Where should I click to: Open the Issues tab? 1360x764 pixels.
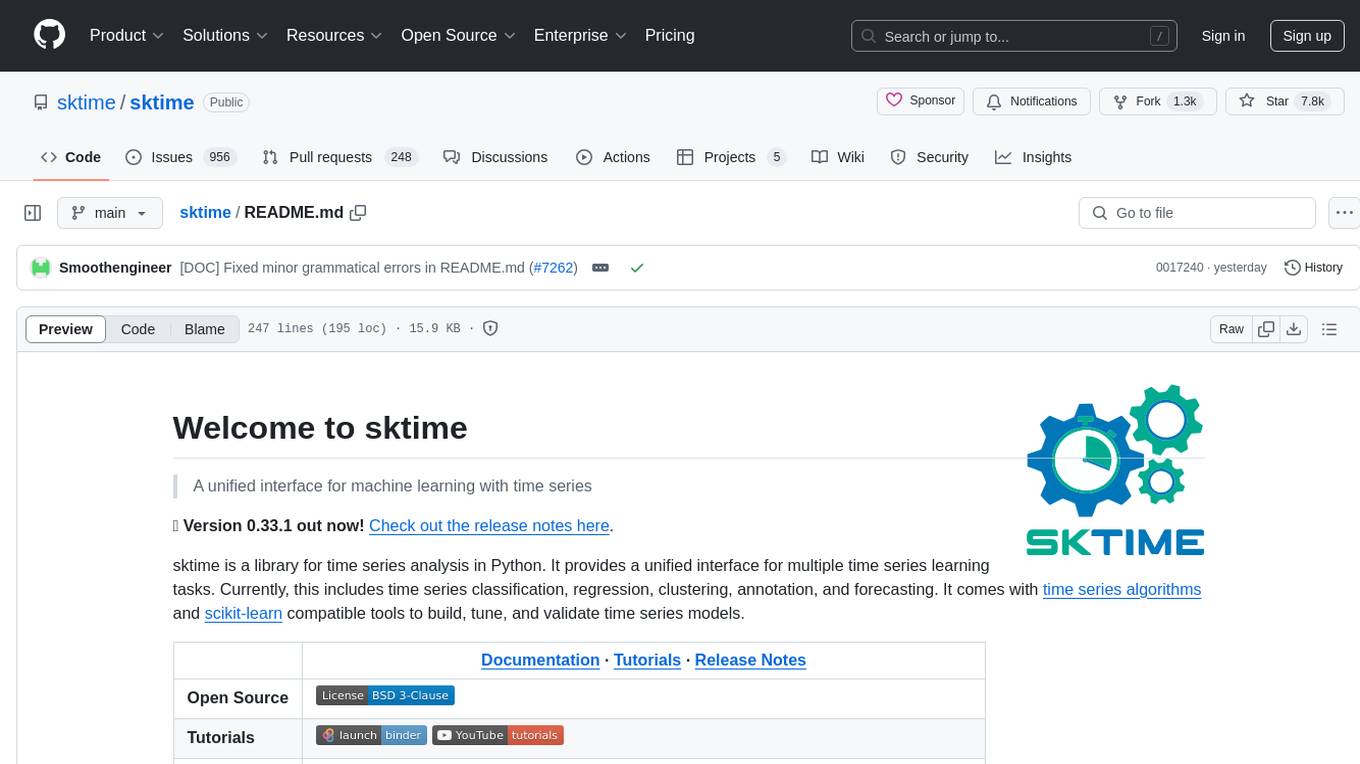coord(180,157)
